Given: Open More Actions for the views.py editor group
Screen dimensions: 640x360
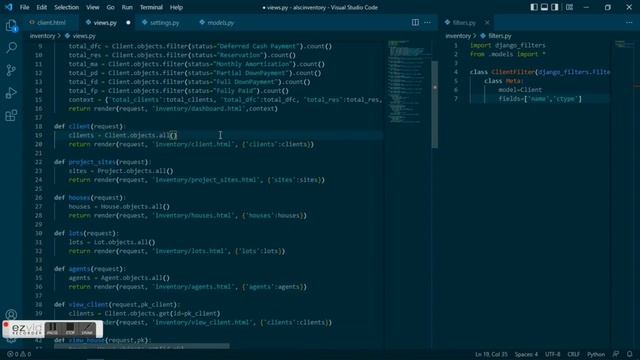Looking at the screenshot, I should coord(427,22).
